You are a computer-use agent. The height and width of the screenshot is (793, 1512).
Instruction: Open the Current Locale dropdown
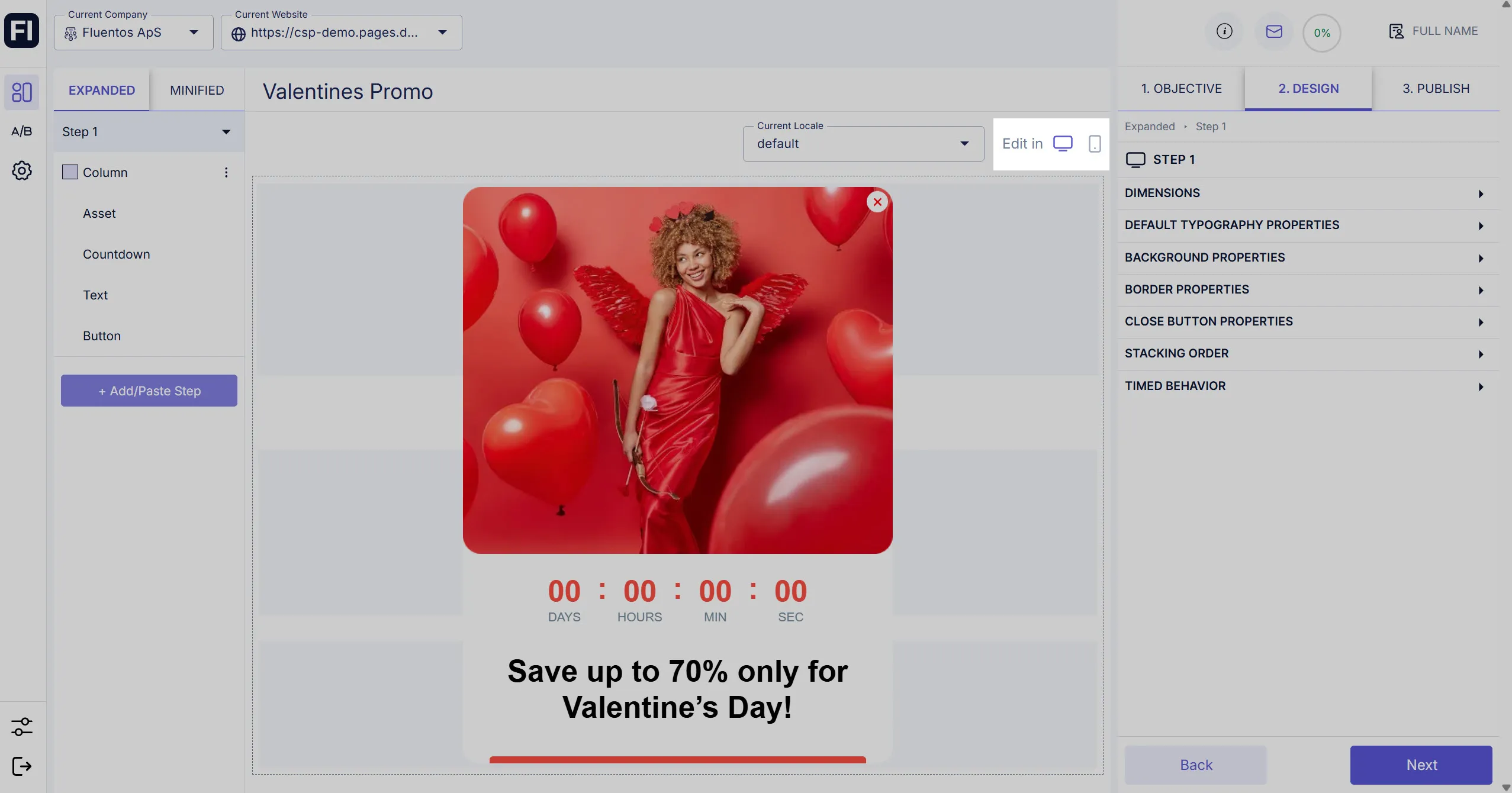(863, 144)
